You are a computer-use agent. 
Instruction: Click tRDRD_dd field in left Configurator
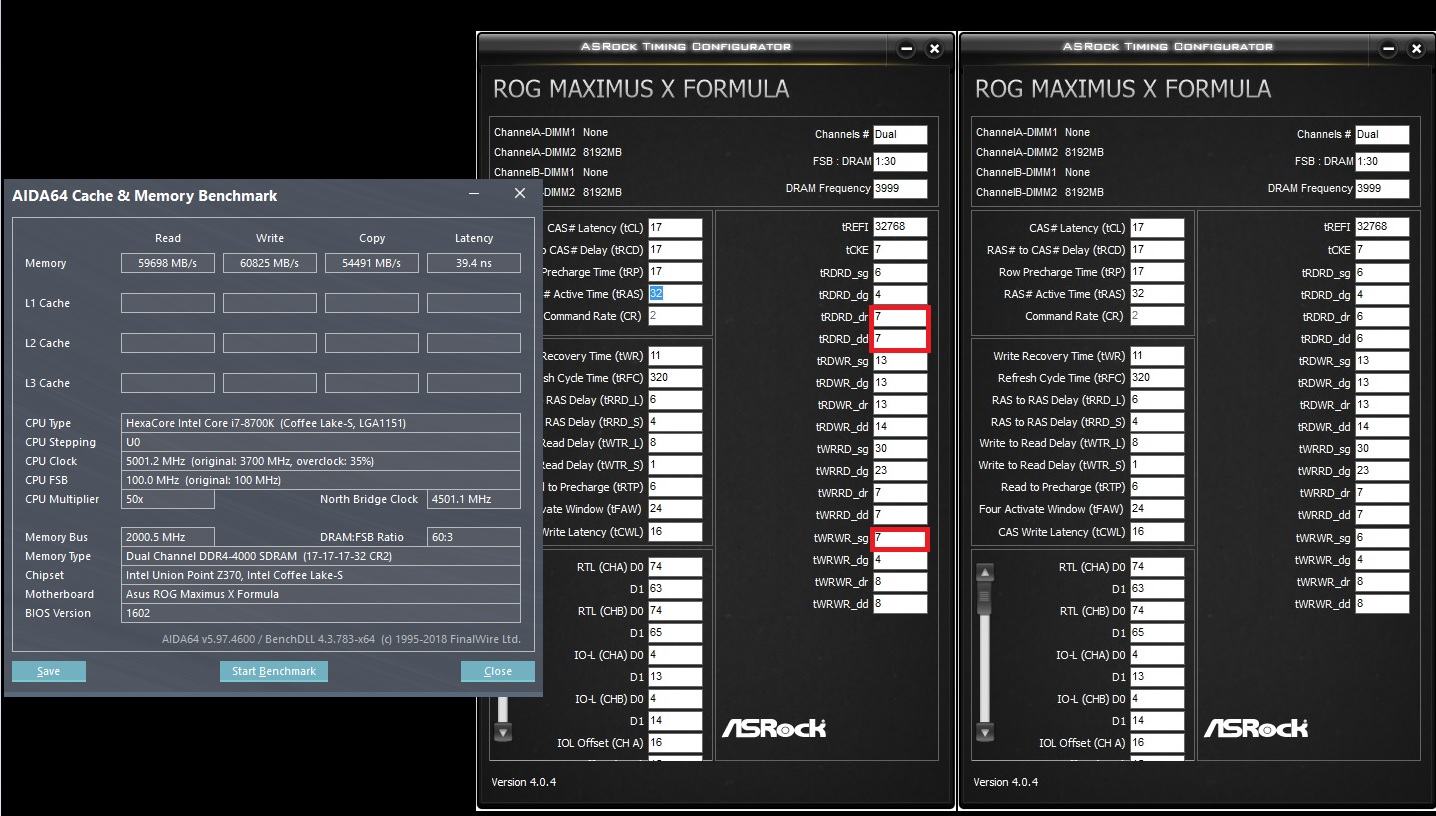(900, 339)
